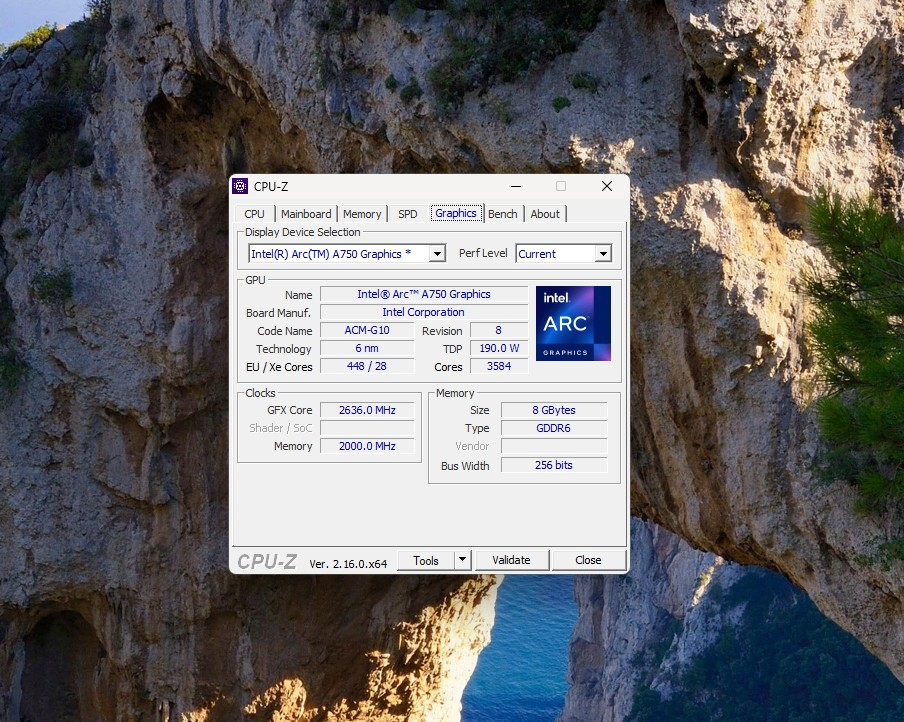
Task: Click the CPU-Z title bar text
Action: 271,186
